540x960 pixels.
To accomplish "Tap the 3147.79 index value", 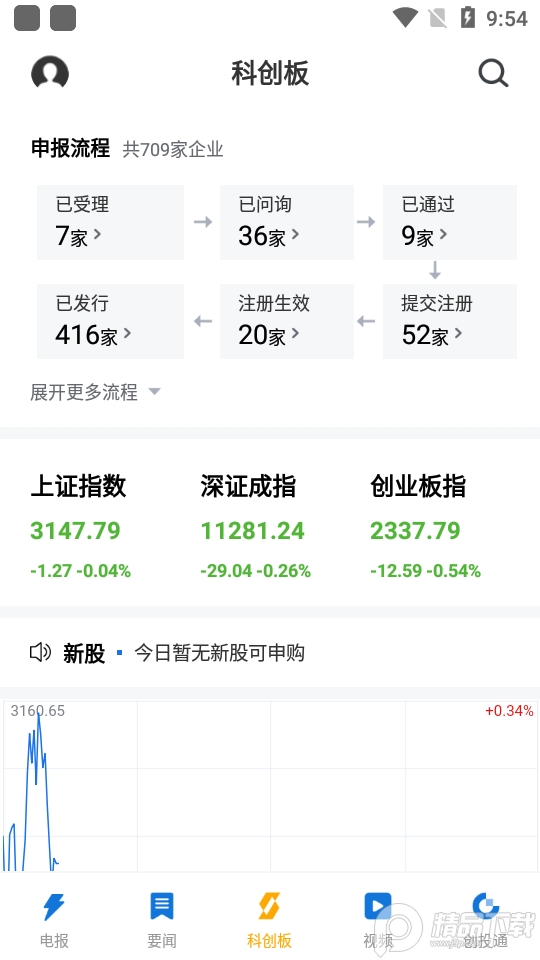I will (75, 530).
